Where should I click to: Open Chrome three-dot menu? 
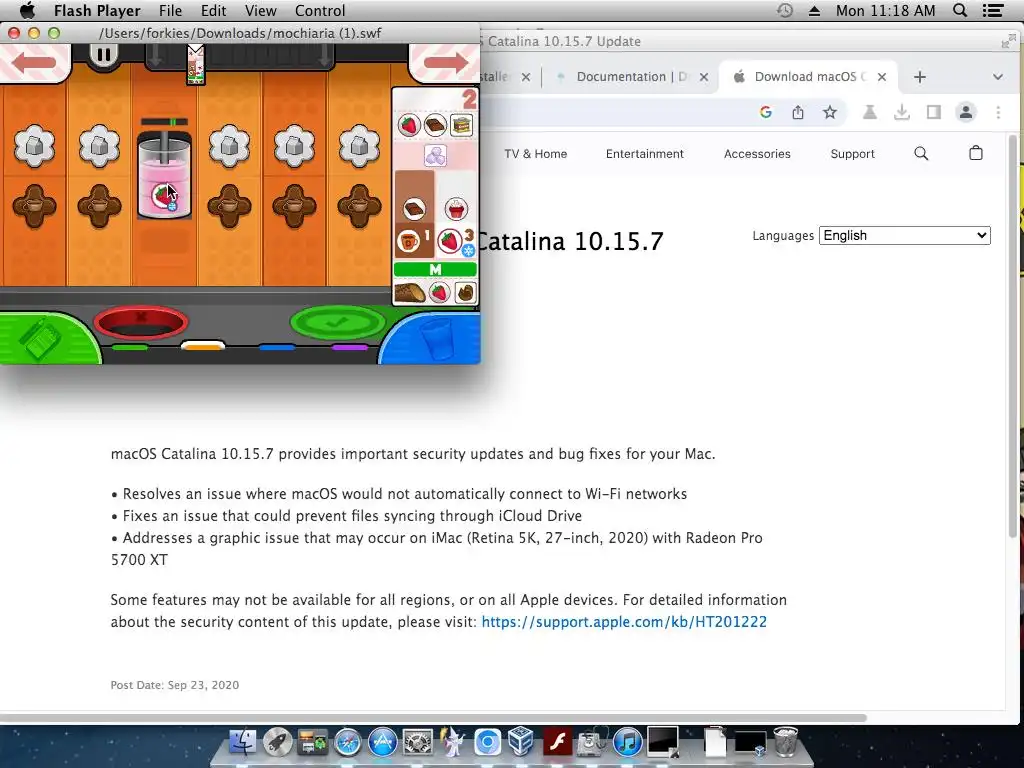click(998, 112)
